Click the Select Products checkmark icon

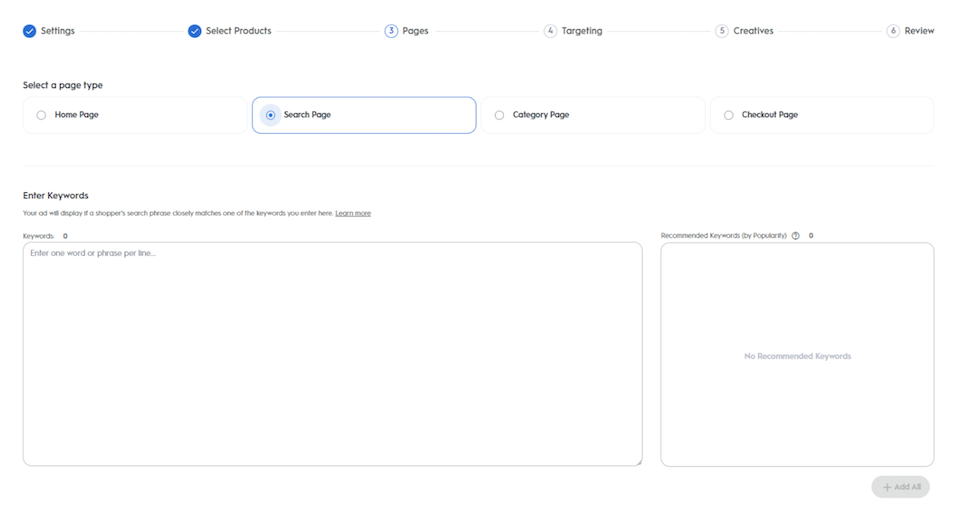(194, 31)
